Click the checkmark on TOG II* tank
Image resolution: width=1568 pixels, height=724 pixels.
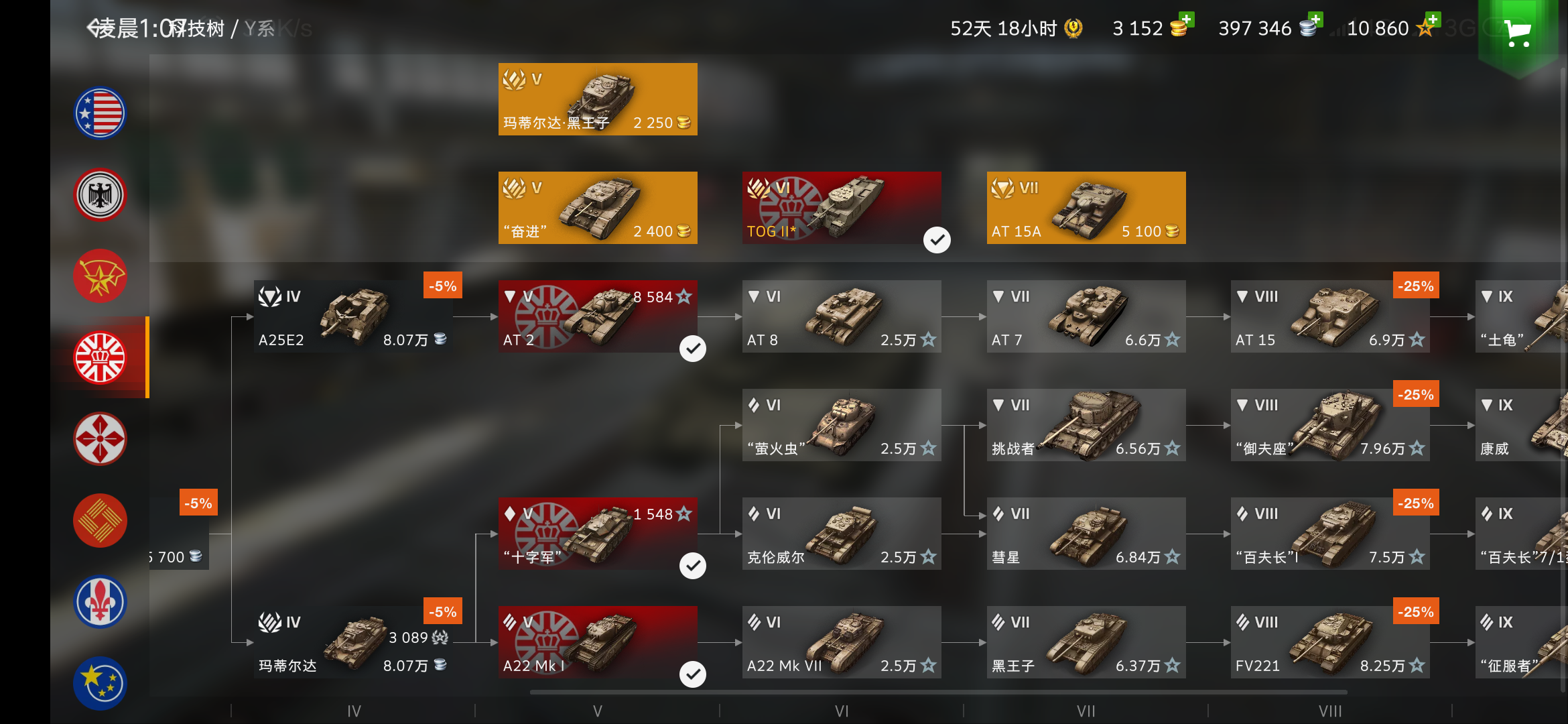(937, 240)
